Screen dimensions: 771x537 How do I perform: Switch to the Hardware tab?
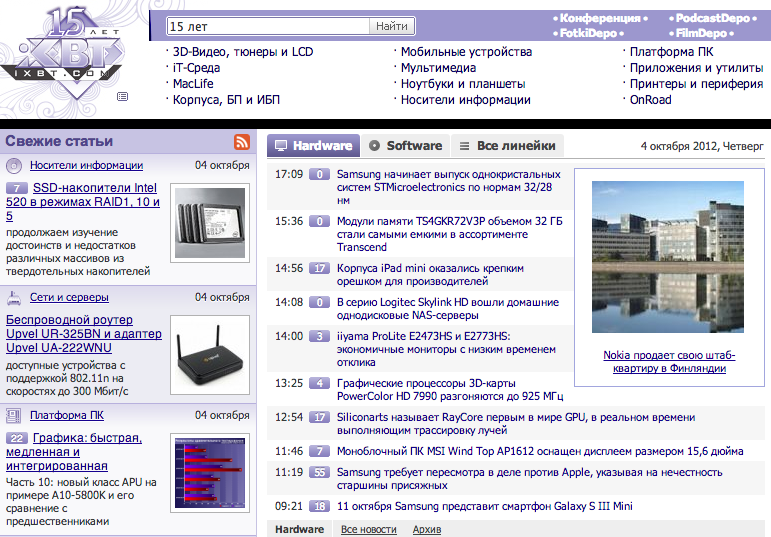[314, 146]
